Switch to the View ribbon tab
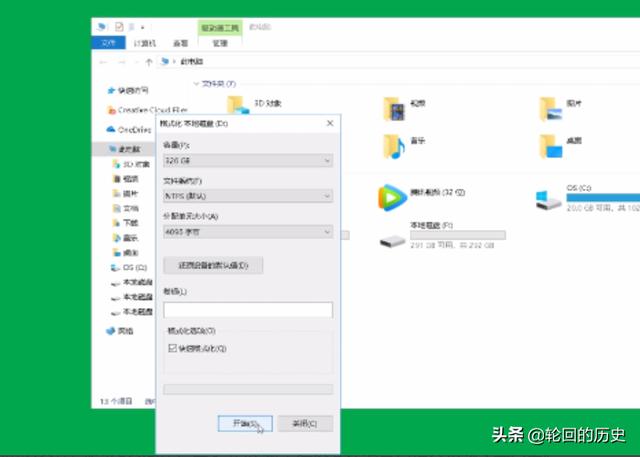Screen dimensions: 640x457 pyautogui.click(x=180, y=43)
